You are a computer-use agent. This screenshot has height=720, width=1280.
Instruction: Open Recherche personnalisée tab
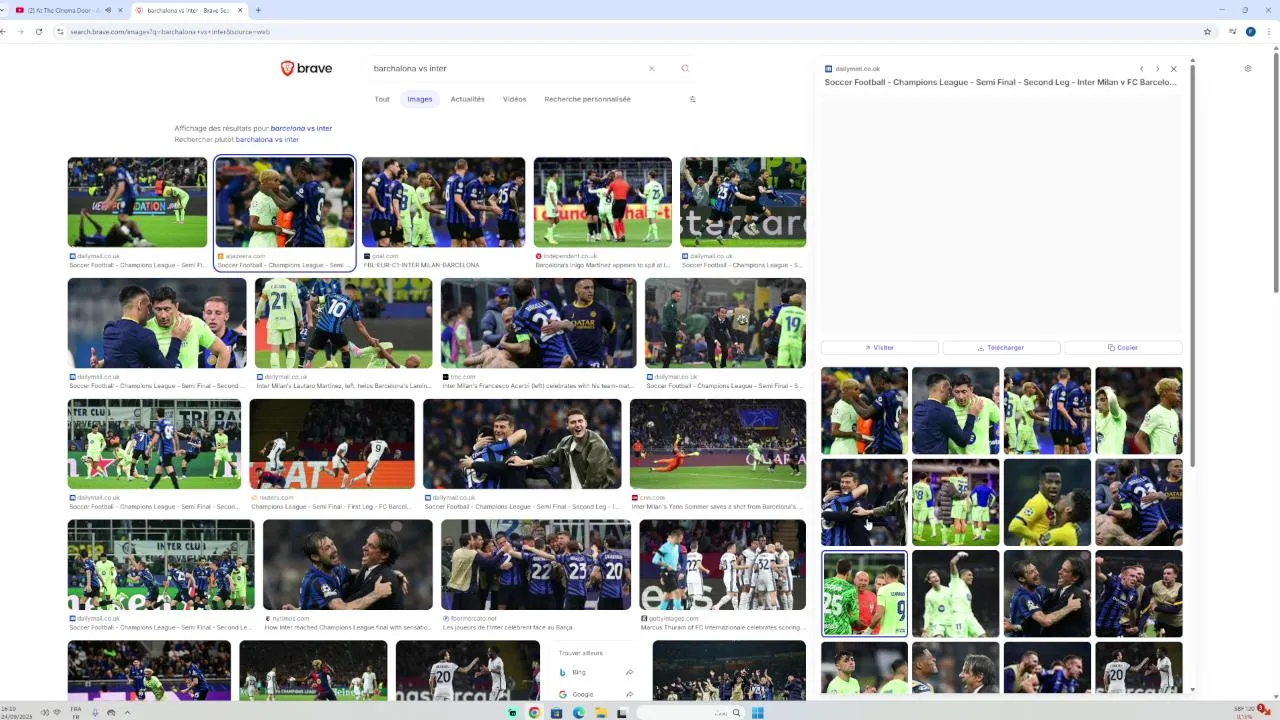point(587,99)
